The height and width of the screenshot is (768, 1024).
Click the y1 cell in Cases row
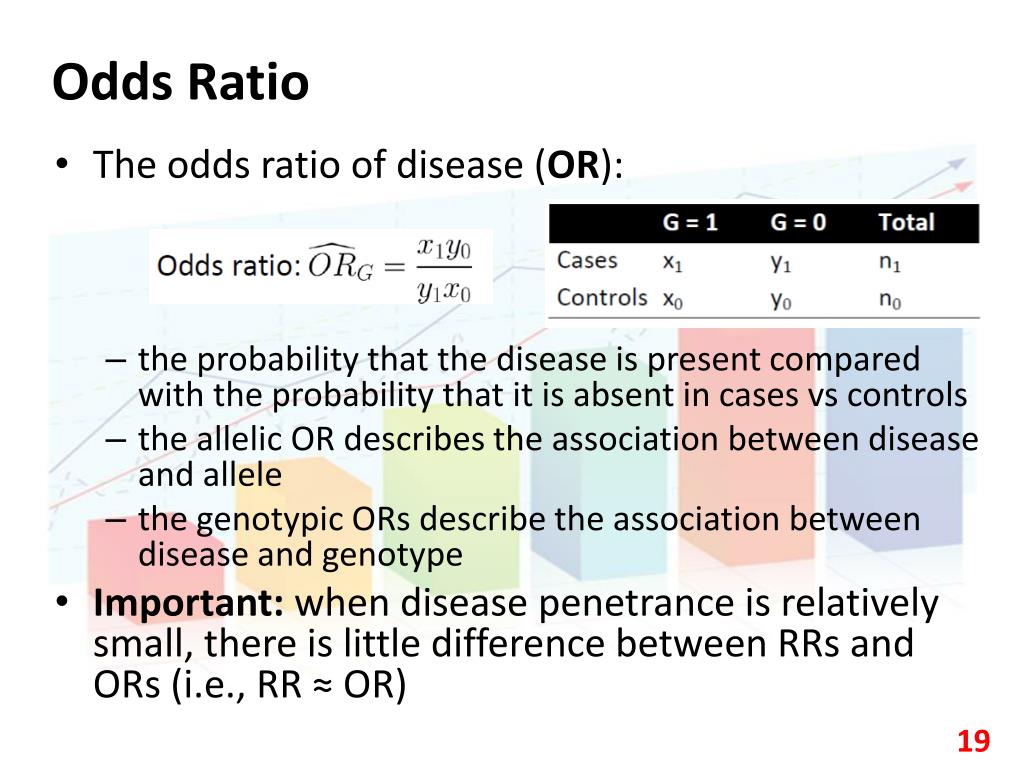tap(781, 262)
